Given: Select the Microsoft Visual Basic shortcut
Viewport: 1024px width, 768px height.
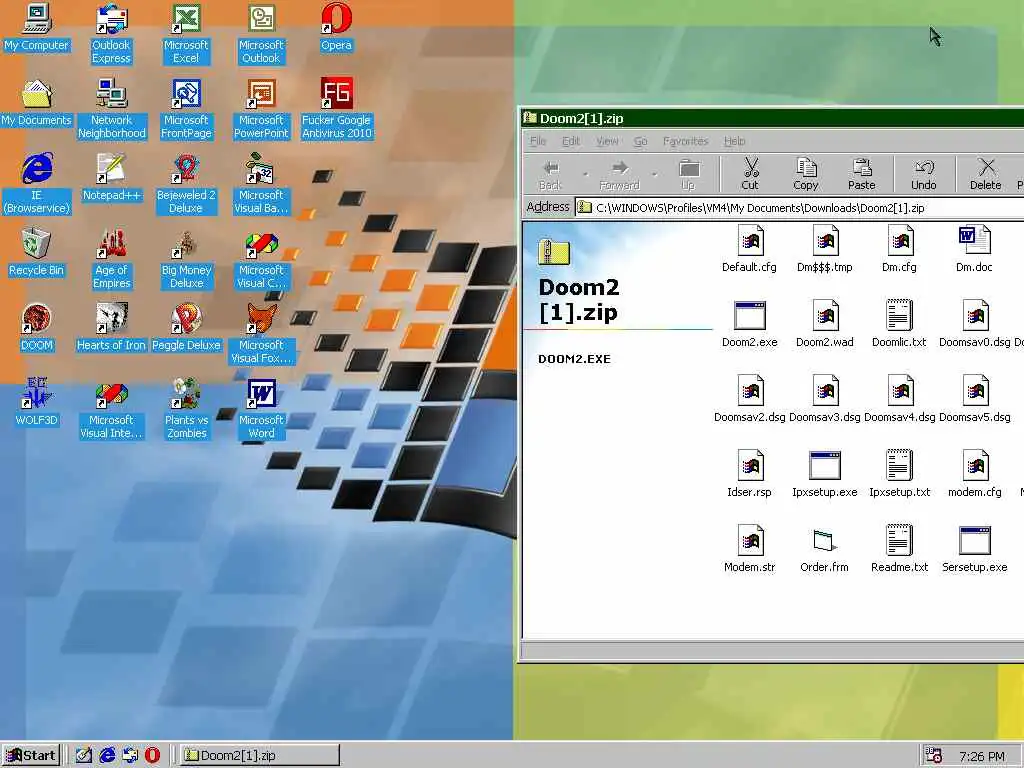Looking at the screenshot, I should (261, 184).
